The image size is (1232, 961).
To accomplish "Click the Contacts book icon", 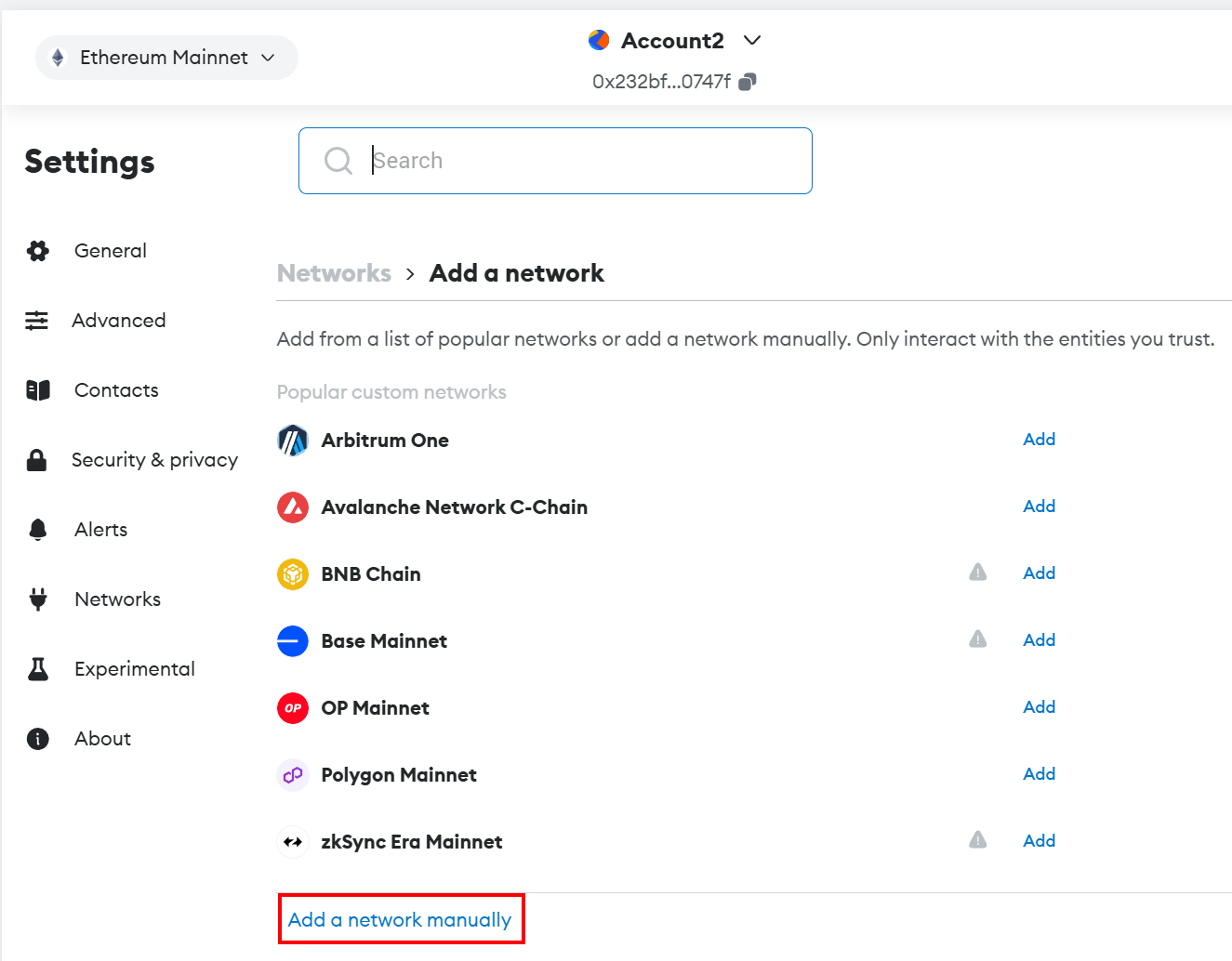I will (38, 390).
